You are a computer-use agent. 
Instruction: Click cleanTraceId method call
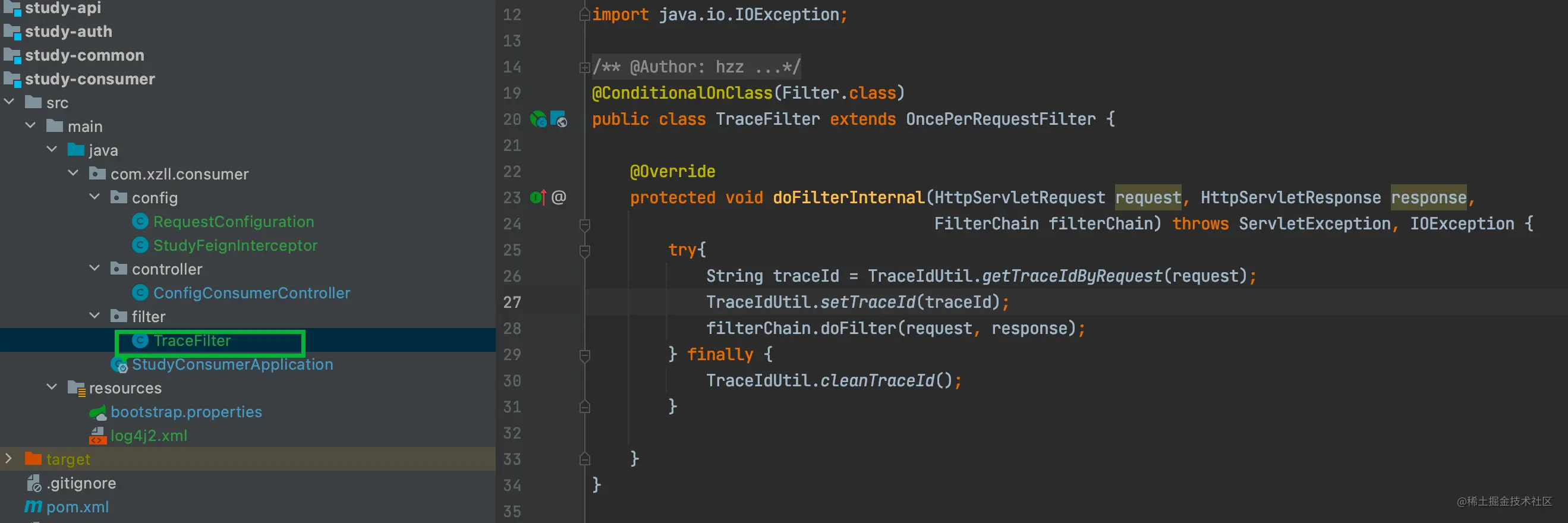point(877,380)
